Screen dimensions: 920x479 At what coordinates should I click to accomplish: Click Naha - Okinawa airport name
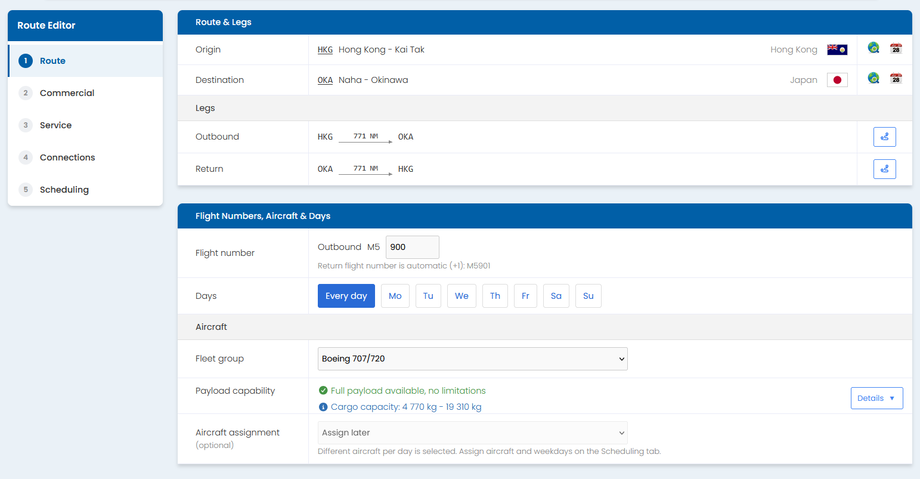coord(373,80)
